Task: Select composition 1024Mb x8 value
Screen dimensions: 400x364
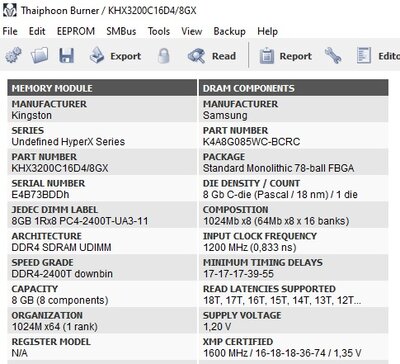Action: tap(276, 221)
